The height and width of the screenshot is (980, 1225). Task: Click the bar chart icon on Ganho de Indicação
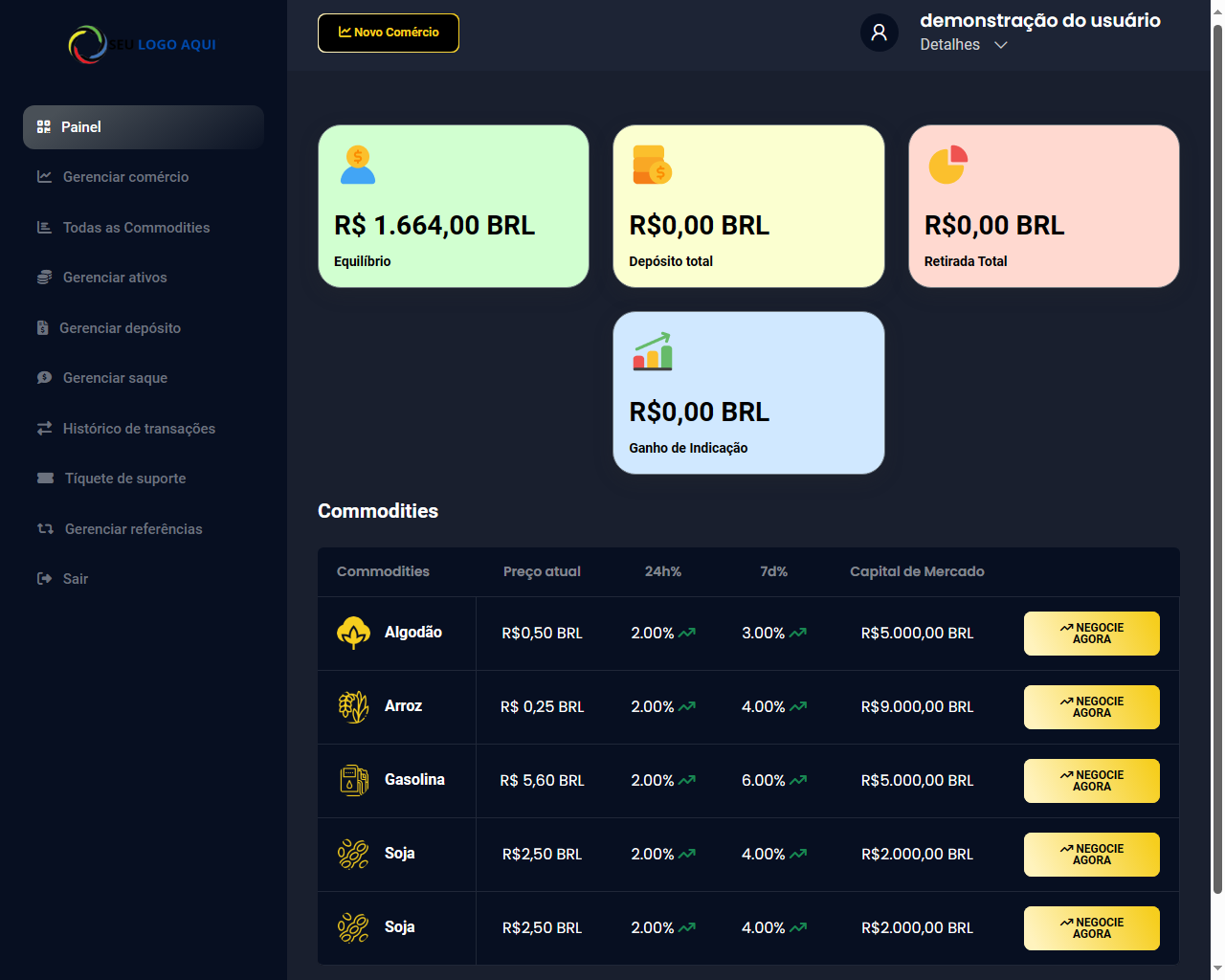pos(653,351)
